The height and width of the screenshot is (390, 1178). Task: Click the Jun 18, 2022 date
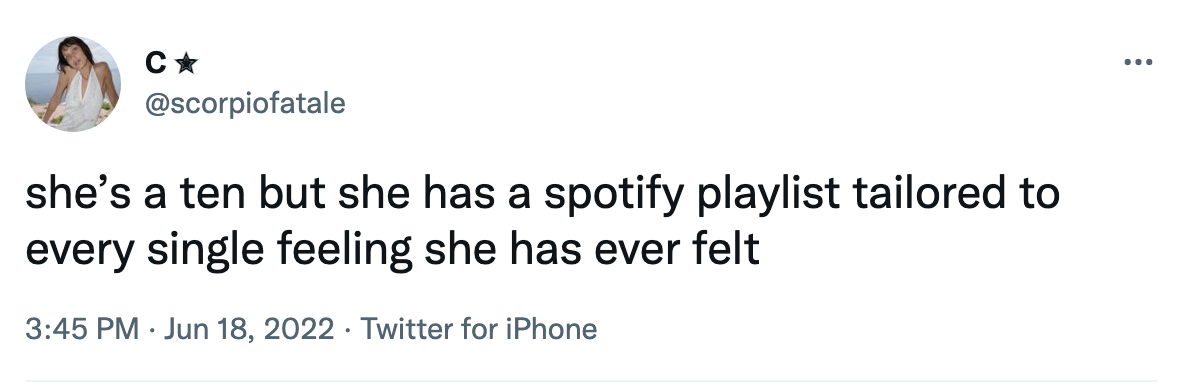pyautogui.click(x=248, y=329)
